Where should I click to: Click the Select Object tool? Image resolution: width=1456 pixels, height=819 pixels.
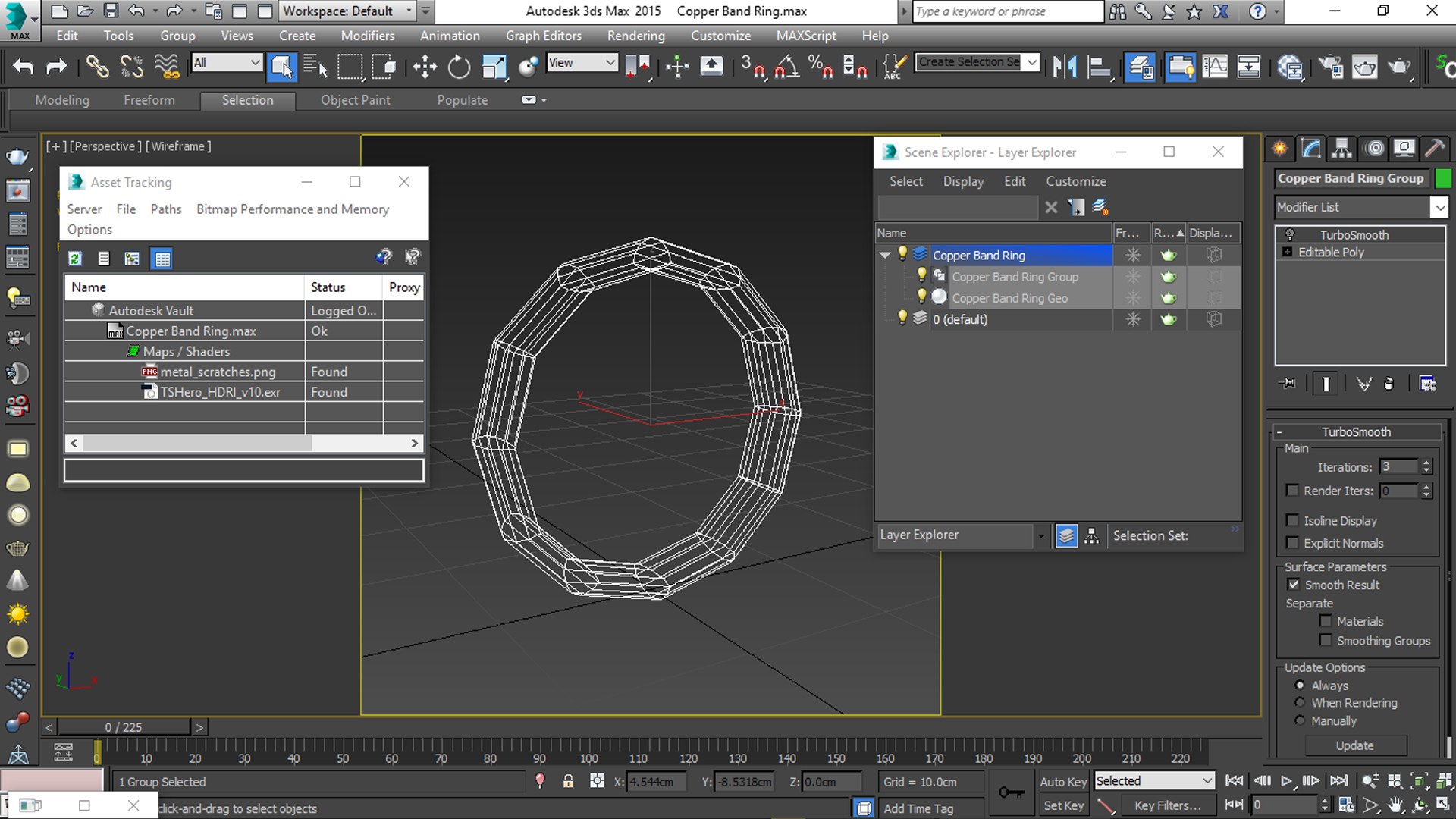[281, 67]
